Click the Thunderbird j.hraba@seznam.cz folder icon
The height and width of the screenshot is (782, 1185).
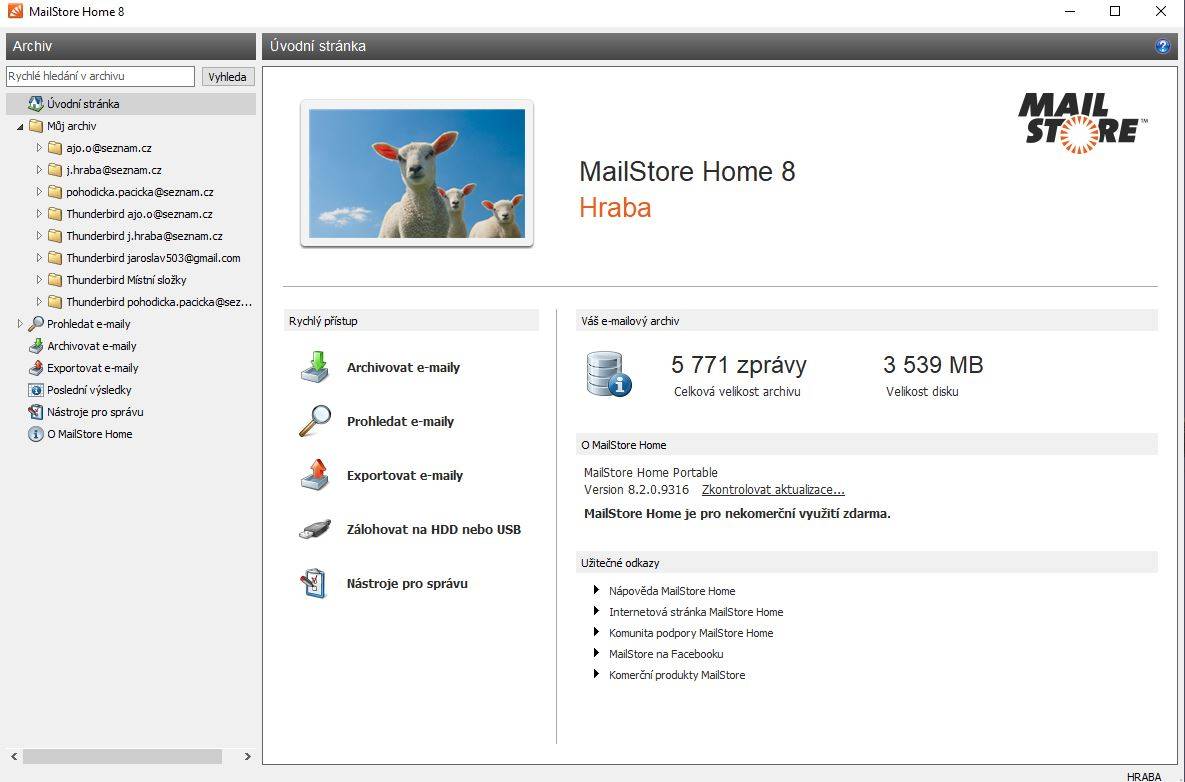click(54, 236)
